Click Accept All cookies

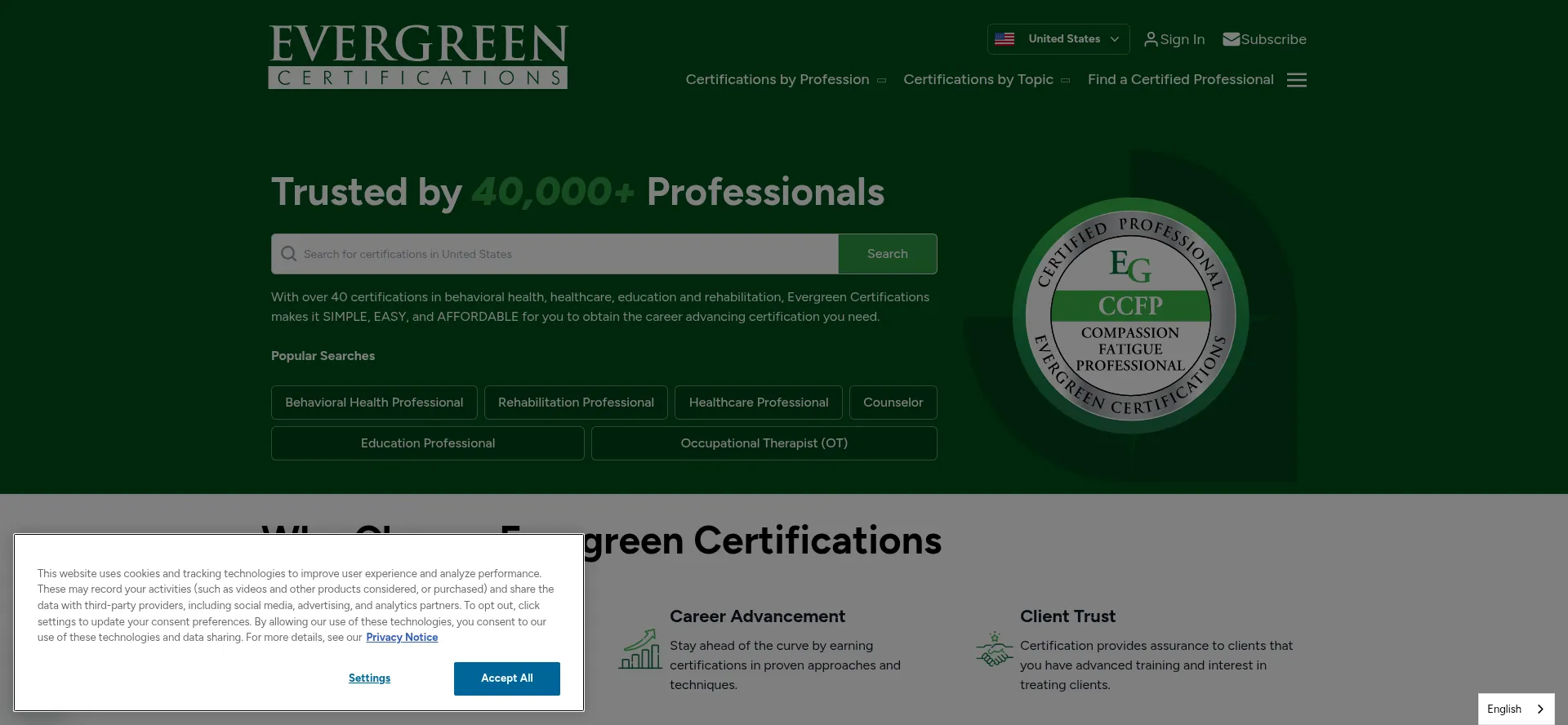tap(507, 678)
